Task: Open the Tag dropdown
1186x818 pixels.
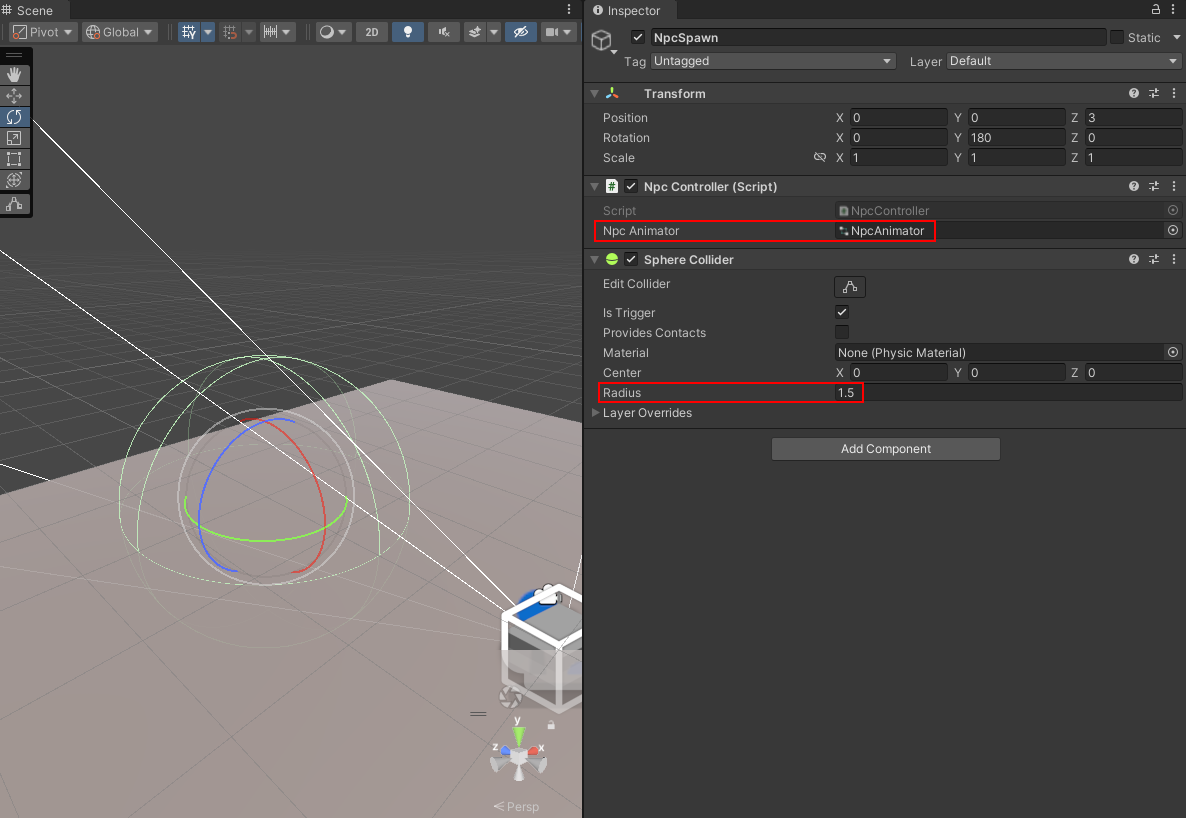Action: [773, 61]
